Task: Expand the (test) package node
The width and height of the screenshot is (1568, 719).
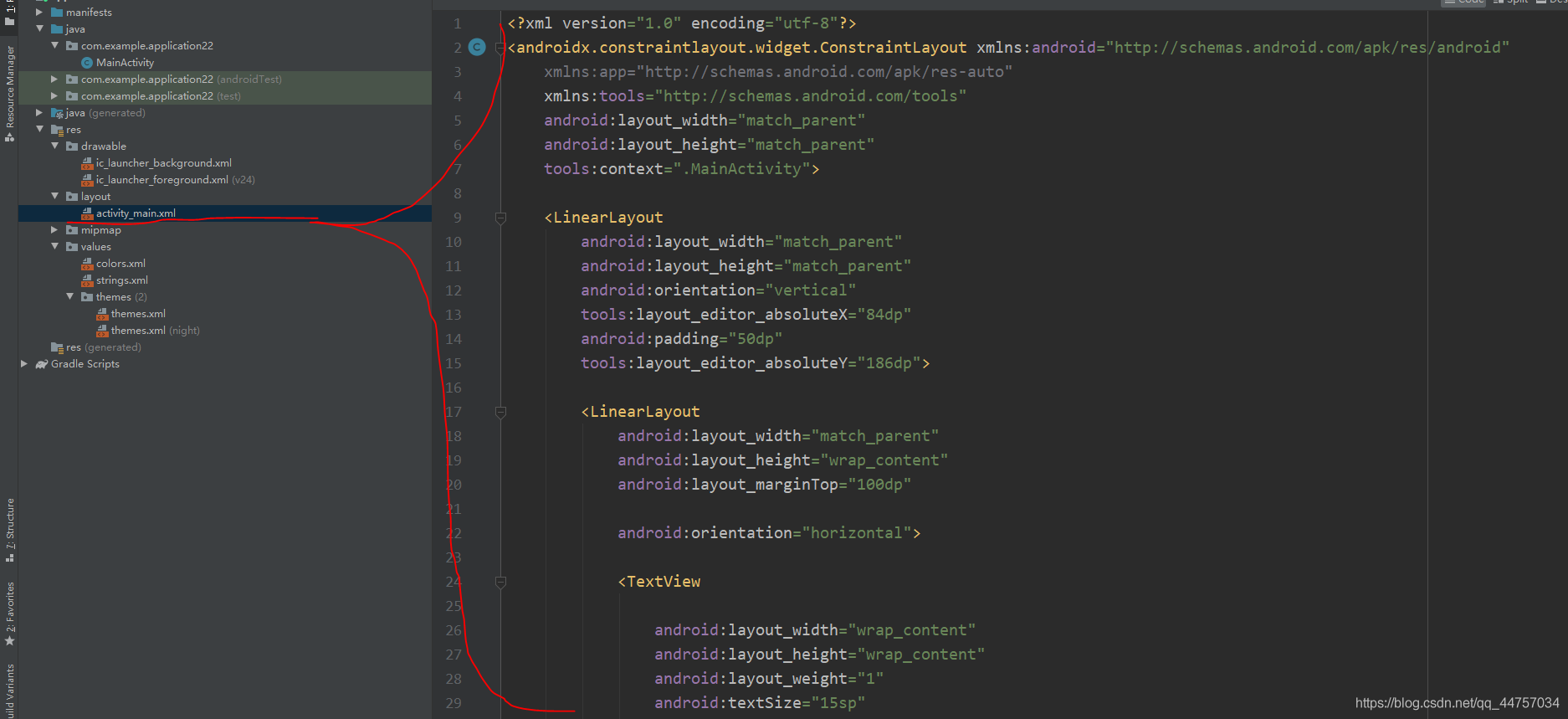Action: pos(54,95)
